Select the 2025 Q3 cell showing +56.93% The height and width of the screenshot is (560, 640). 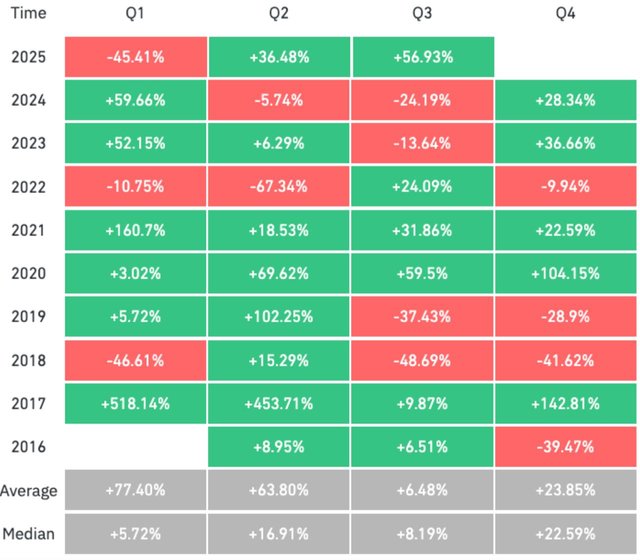coord(423,57)
